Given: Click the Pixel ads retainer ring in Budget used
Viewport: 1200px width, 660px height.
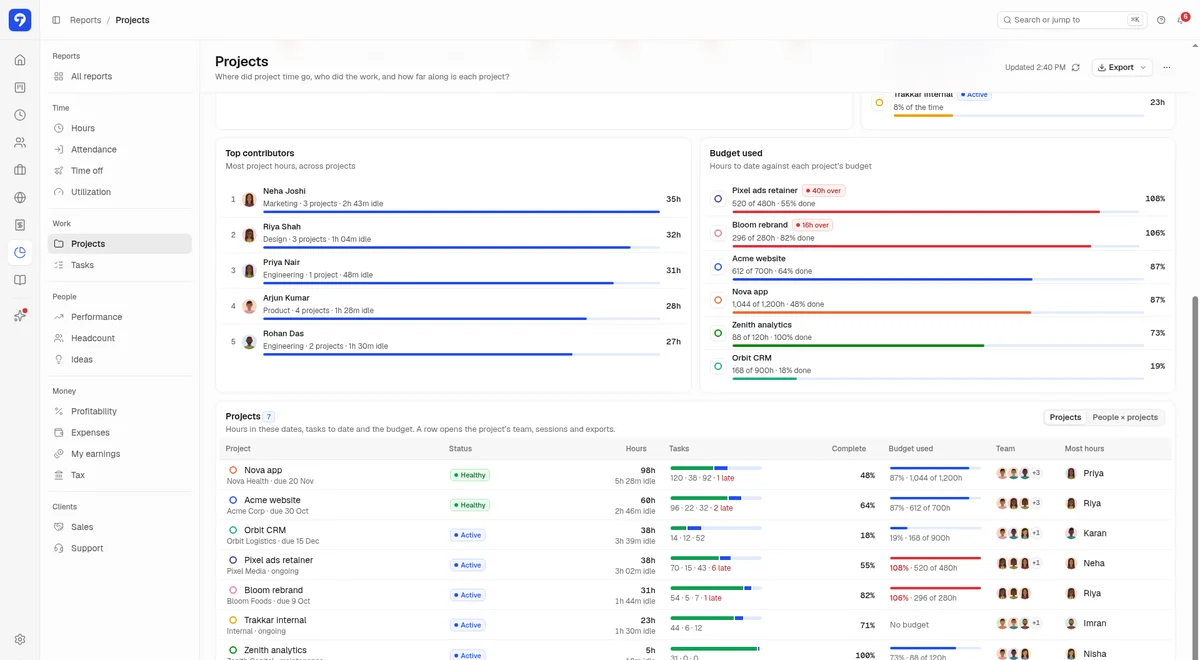Looking at the screenshot, I should tap(717, 199).
